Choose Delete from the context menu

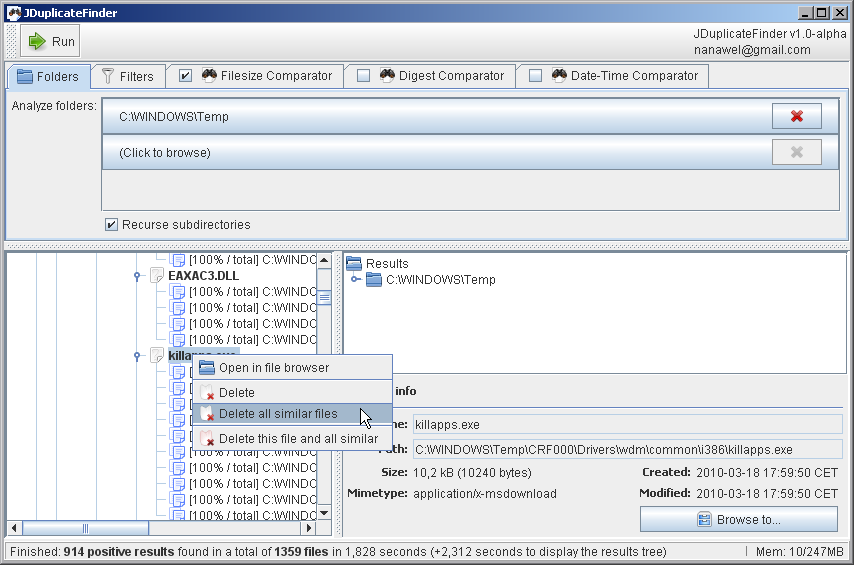[292, 392]
